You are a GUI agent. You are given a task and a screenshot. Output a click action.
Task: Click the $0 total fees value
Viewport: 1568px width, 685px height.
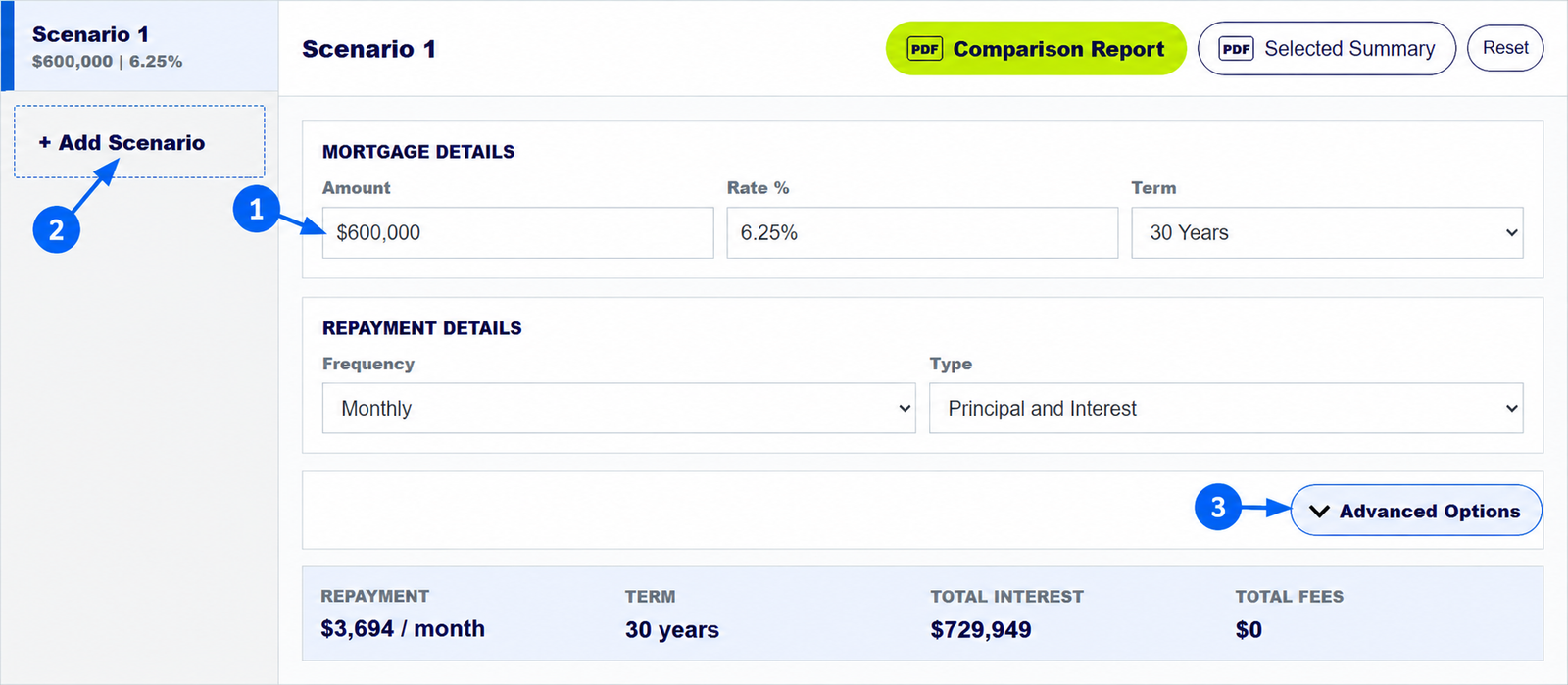[x=1249, y=630]
